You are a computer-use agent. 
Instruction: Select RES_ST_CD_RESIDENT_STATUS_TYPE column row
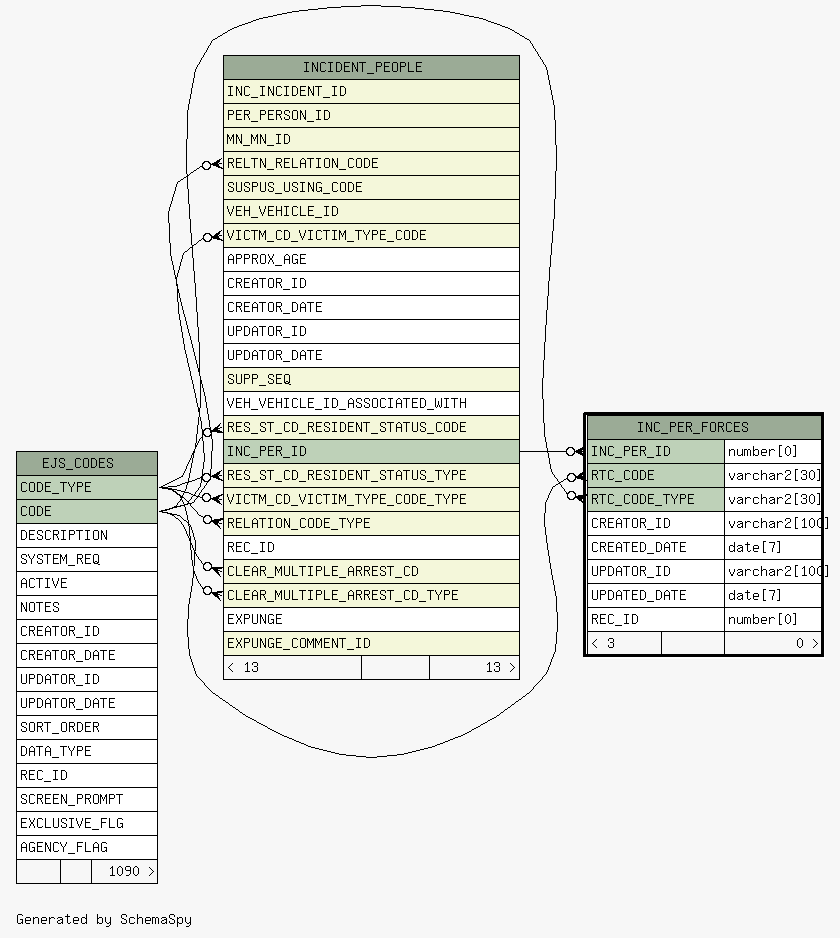[x=371, y=476]
